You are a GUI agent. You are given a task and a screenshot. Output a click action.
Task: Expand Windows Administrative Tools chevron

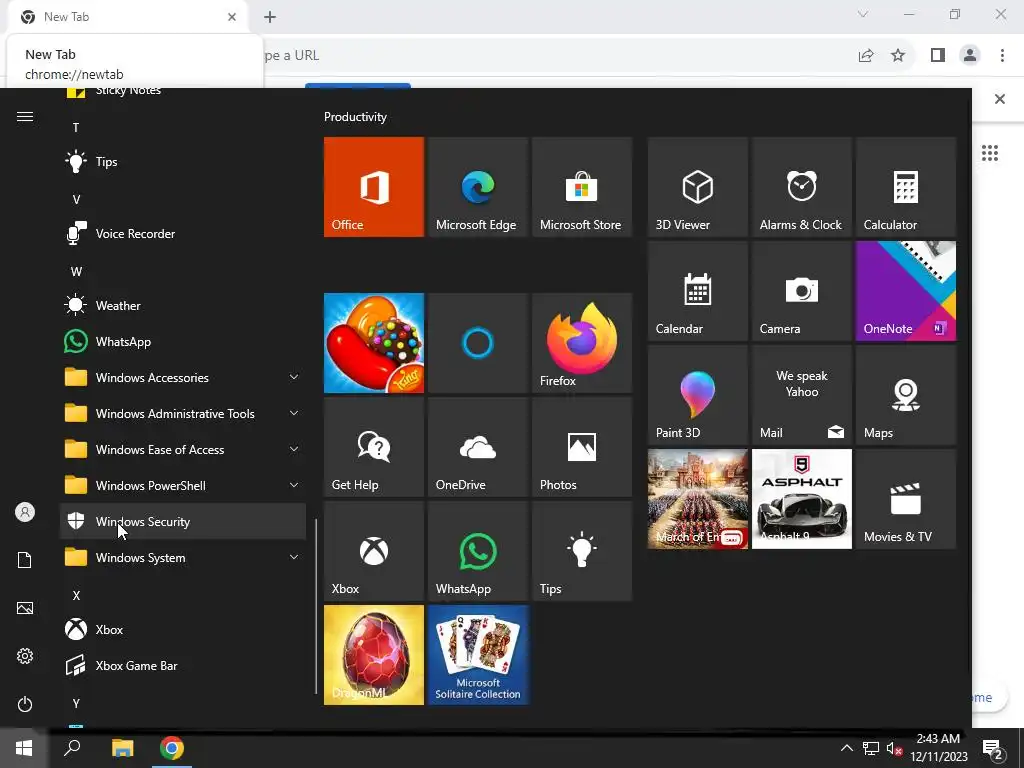(x=294, y=413)
